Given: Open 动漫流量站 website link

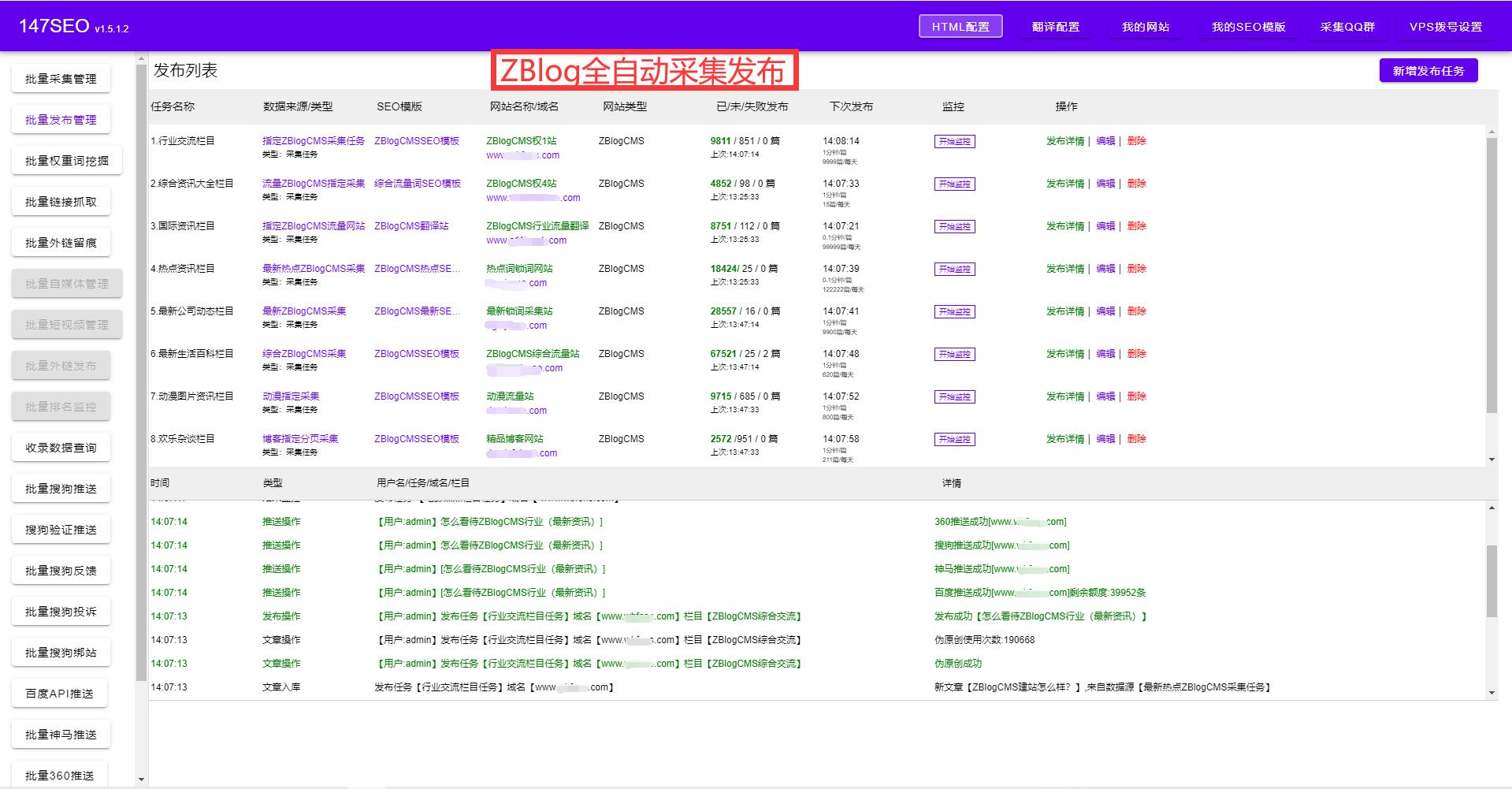Looking at the screenshot, I should (510, 396).
